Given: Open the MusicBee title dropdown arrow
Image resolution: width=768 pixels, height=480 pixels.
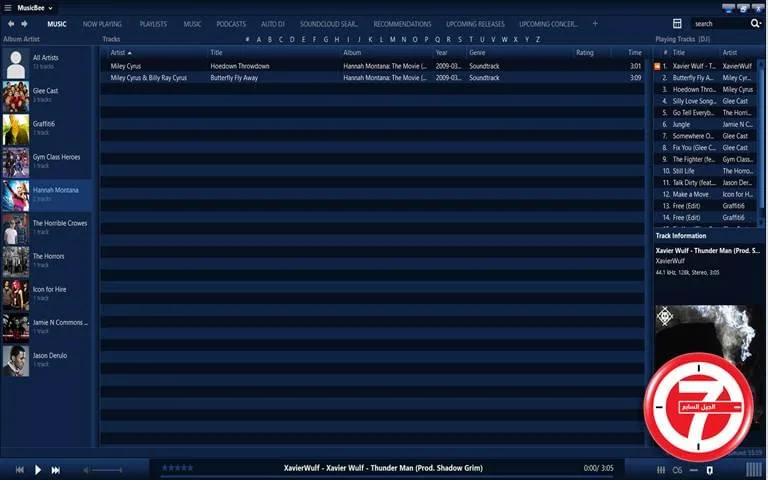Looking at the screenshot, I should tap(50, 8).
